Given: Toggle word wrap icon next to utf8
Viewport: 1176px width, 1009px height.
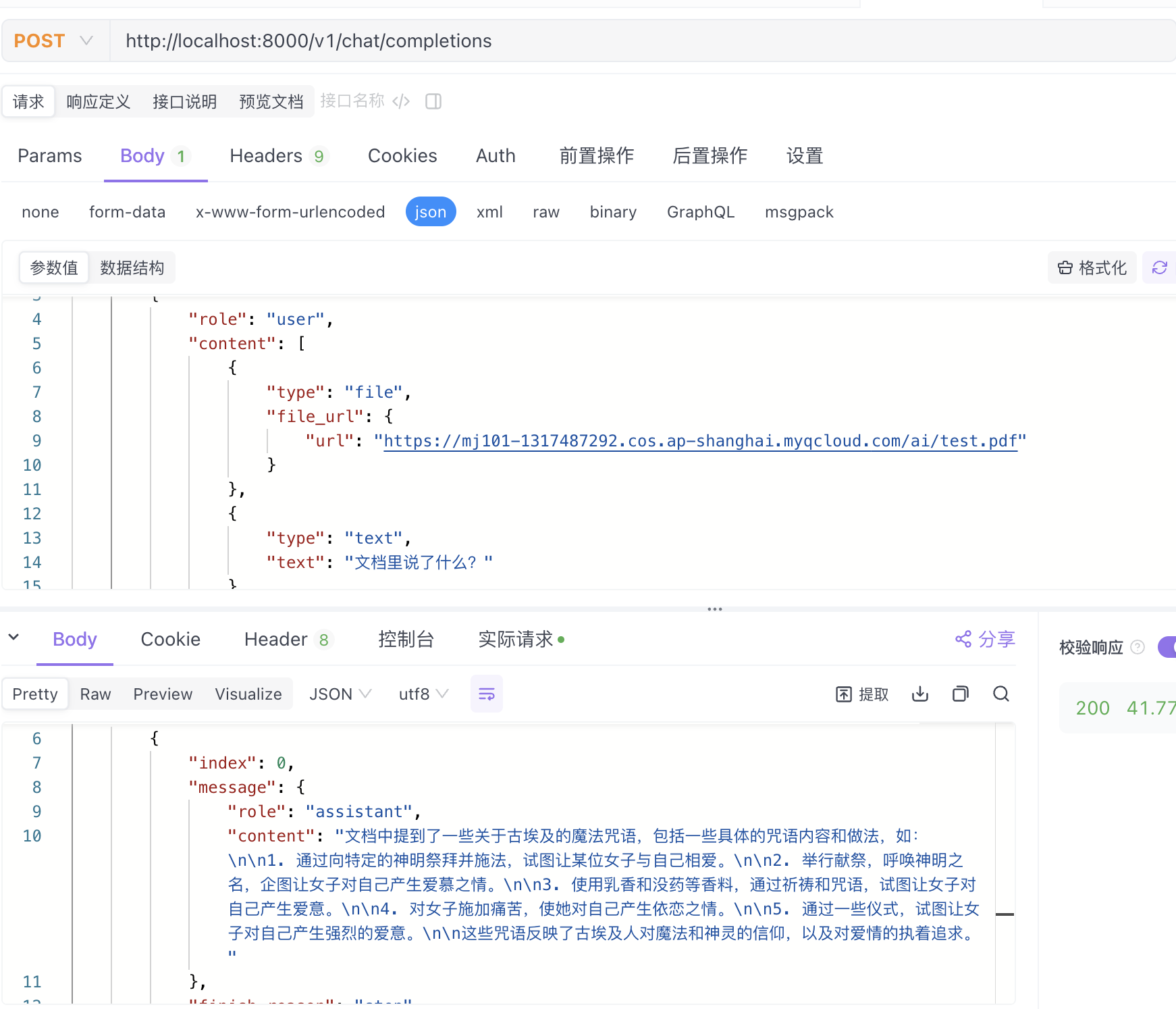Looking at the screenshot, I should (x=486, y=694).
